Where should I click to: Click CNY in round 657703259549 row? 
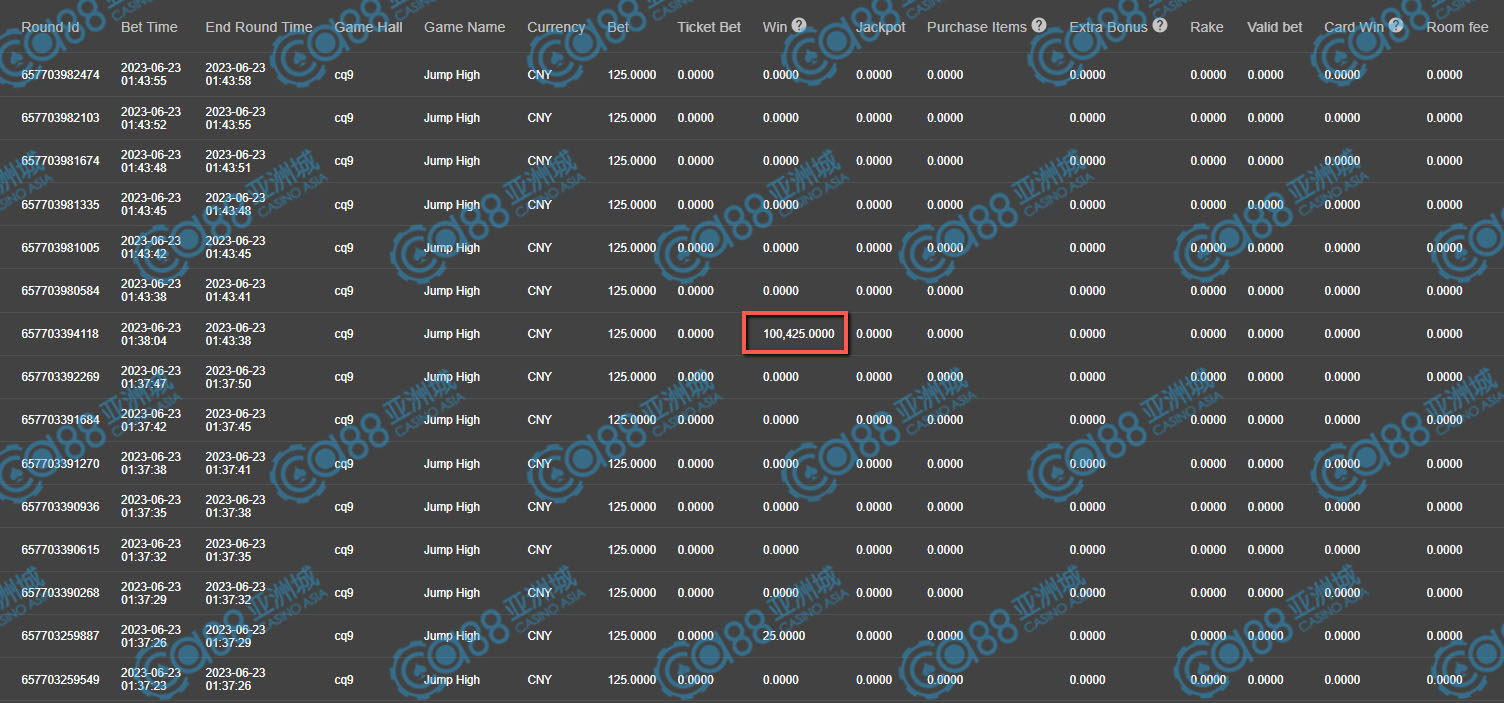coord(540,680)
